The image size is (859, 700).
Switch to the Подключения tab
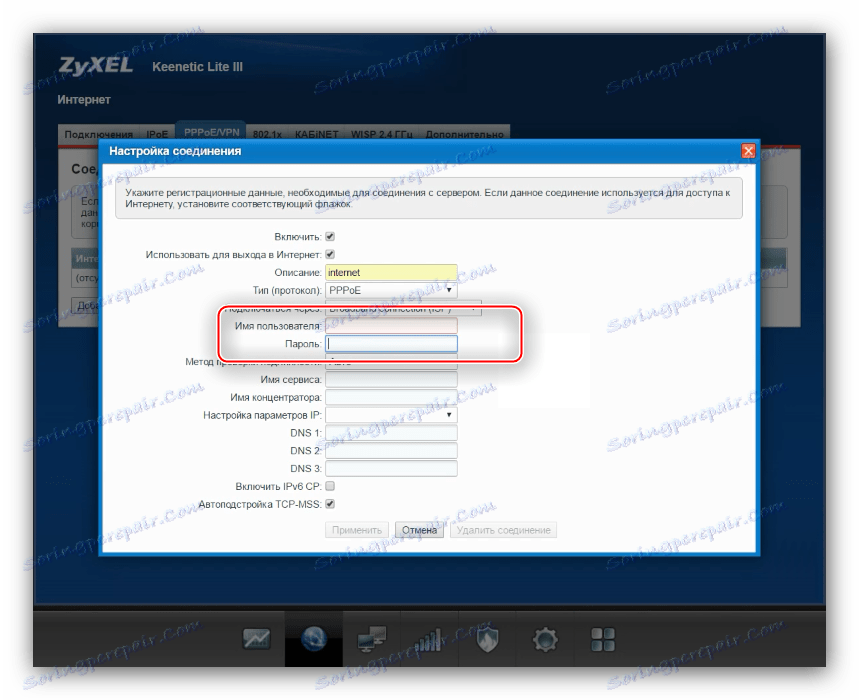(99, 134)
